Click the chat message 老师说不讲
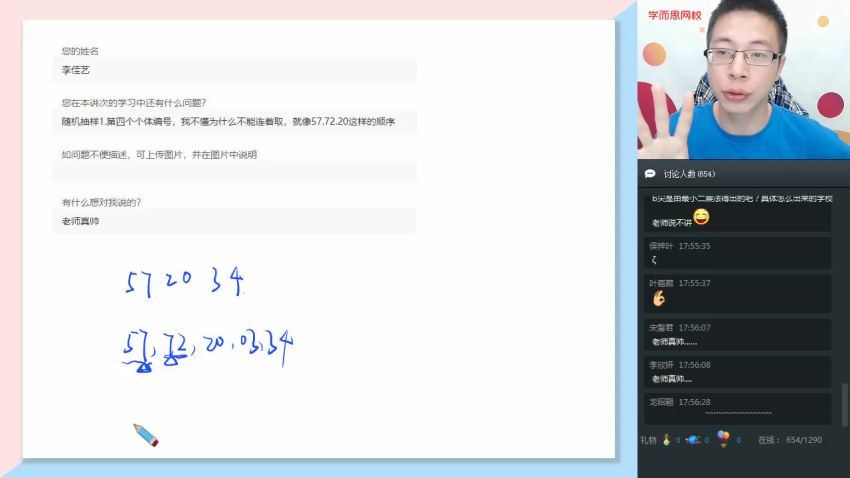 pos(672,223)
